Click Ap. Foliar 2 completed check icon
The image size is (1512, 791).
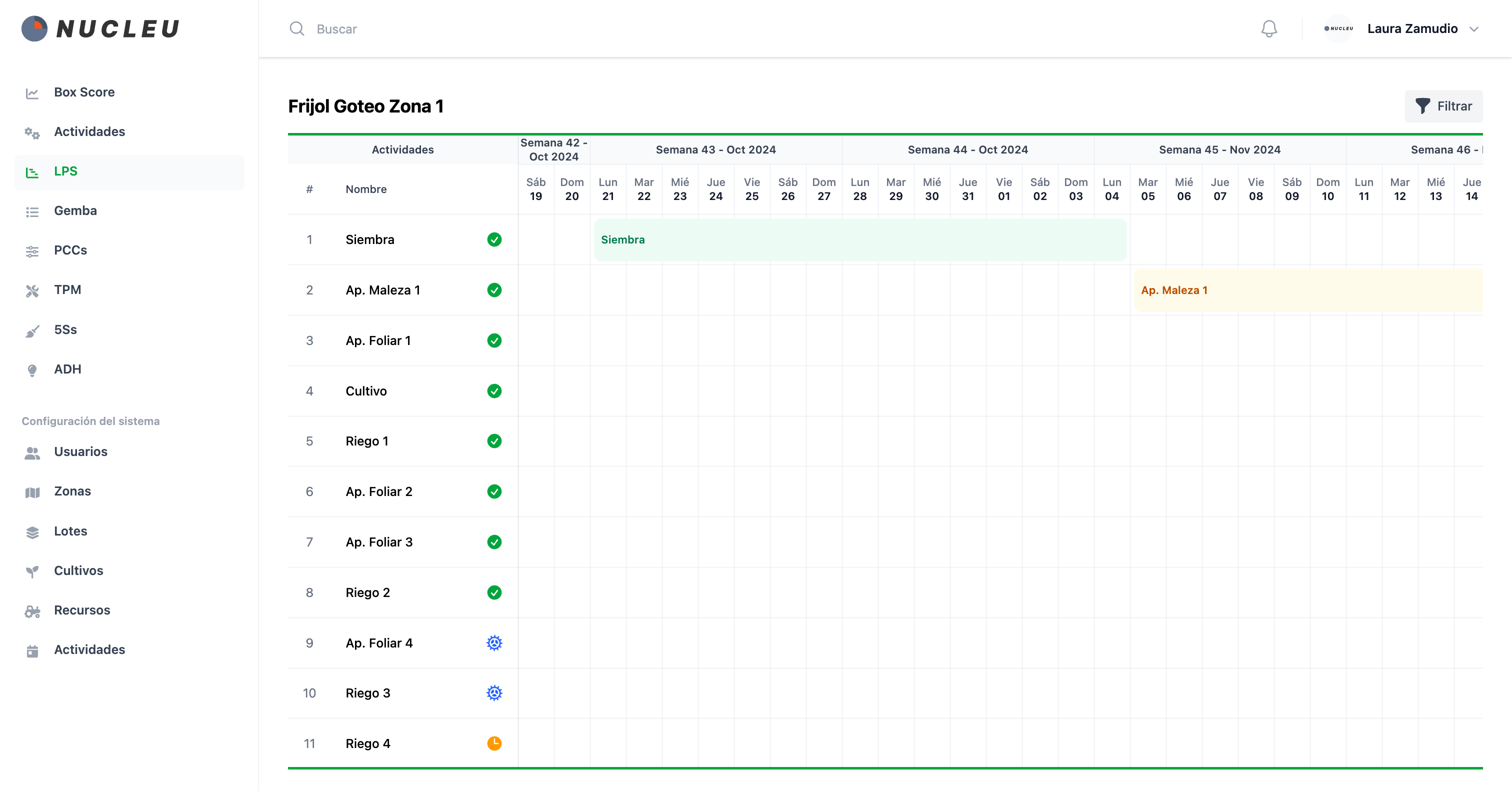click(x=494, y=491)
